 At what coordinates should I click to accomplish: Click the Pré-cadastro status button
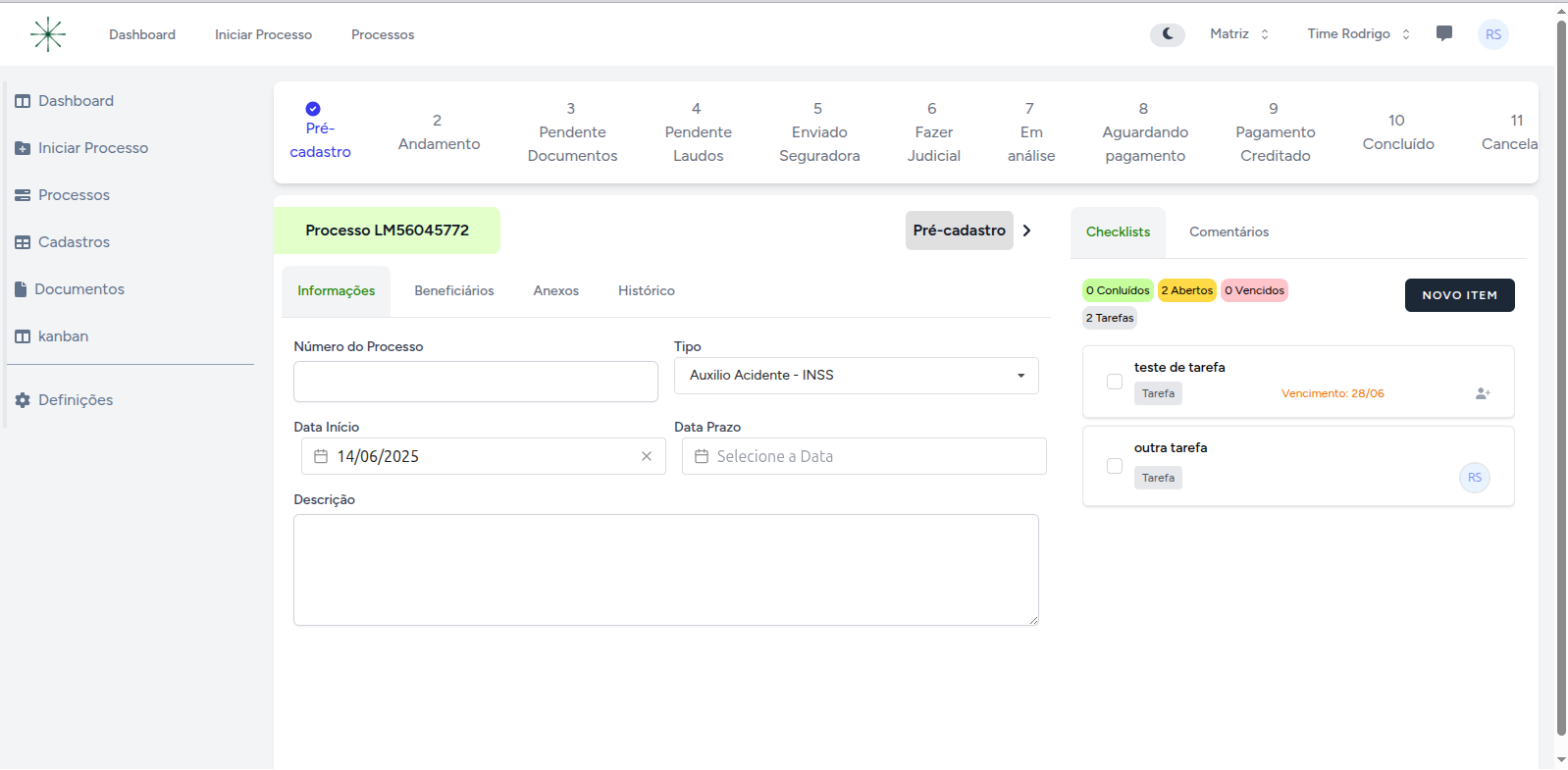click(960, 231)
